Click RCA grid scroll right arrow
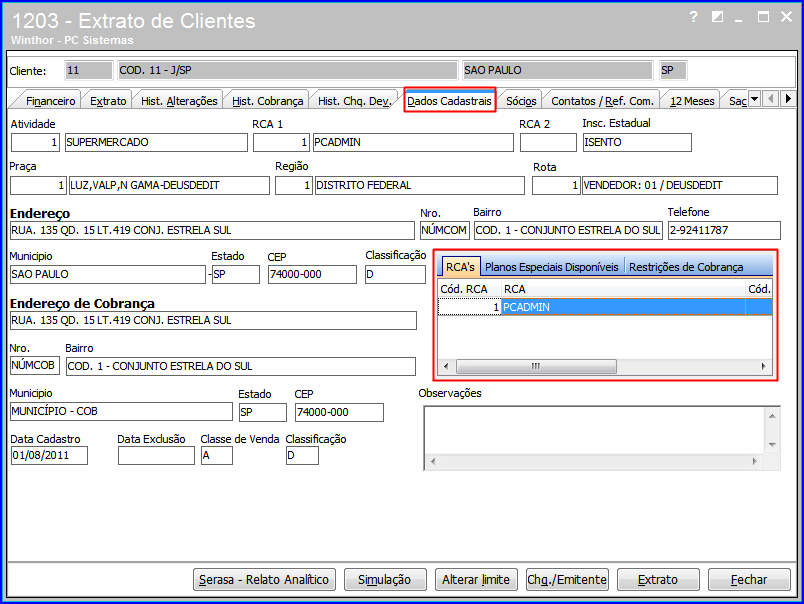Image resolution: width=804 pixels, height=604 pixels. [763, 366]
